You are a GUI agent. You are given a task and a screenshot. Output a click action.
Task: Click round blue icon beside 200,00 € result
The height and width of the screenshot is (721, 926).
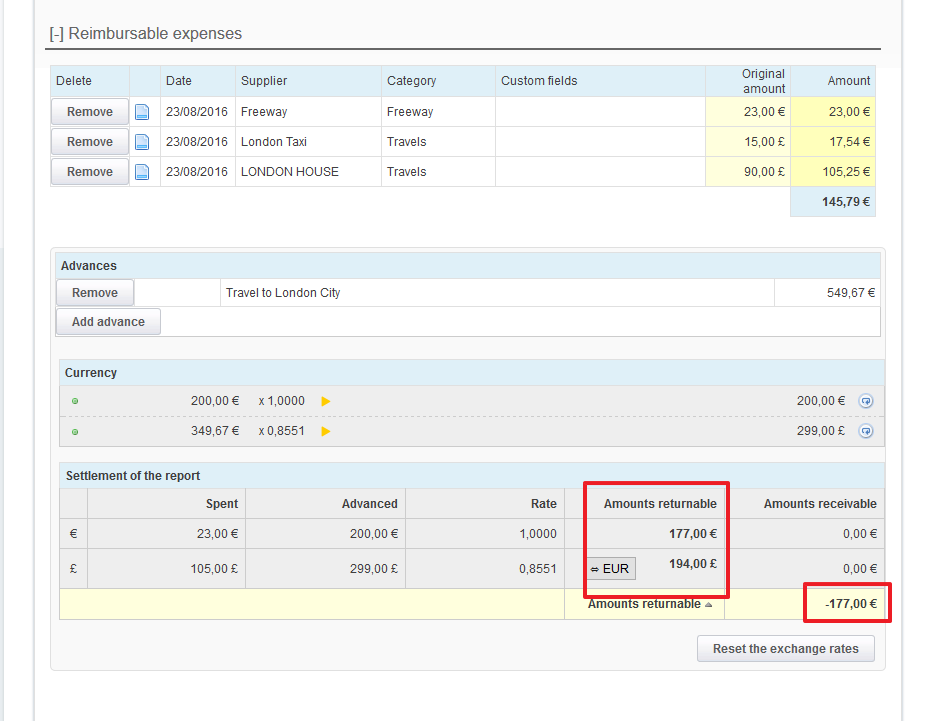point(866,402)
